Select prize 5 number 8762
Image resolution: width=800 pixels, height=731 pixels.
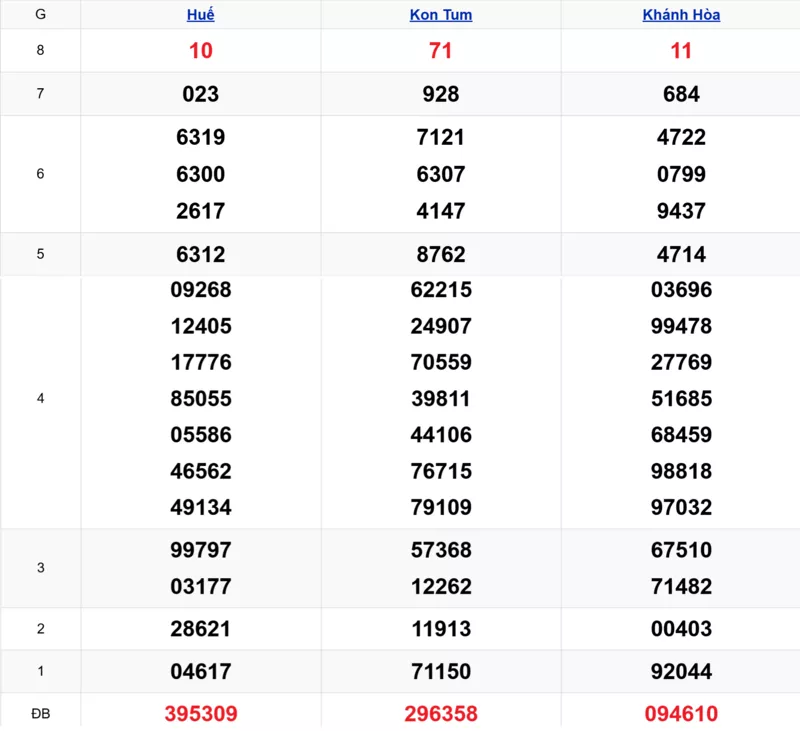441,254
